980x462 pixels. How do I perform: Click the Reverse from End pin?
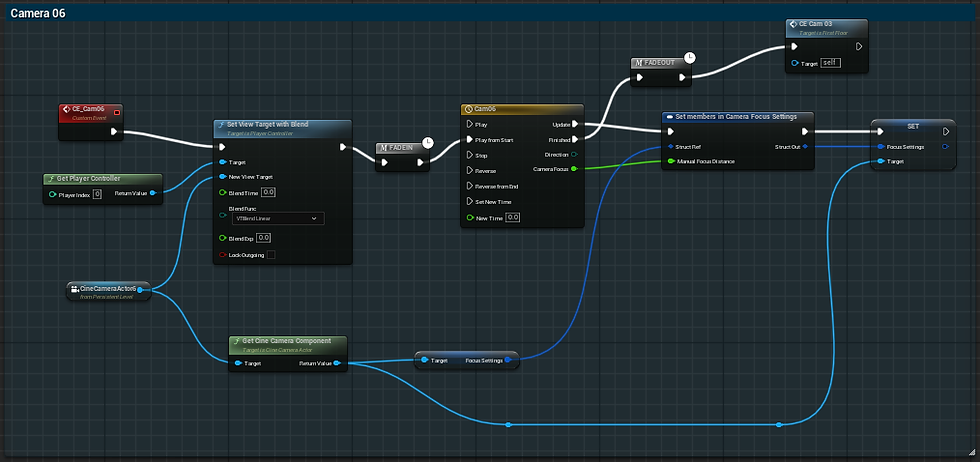click(471, 186)
